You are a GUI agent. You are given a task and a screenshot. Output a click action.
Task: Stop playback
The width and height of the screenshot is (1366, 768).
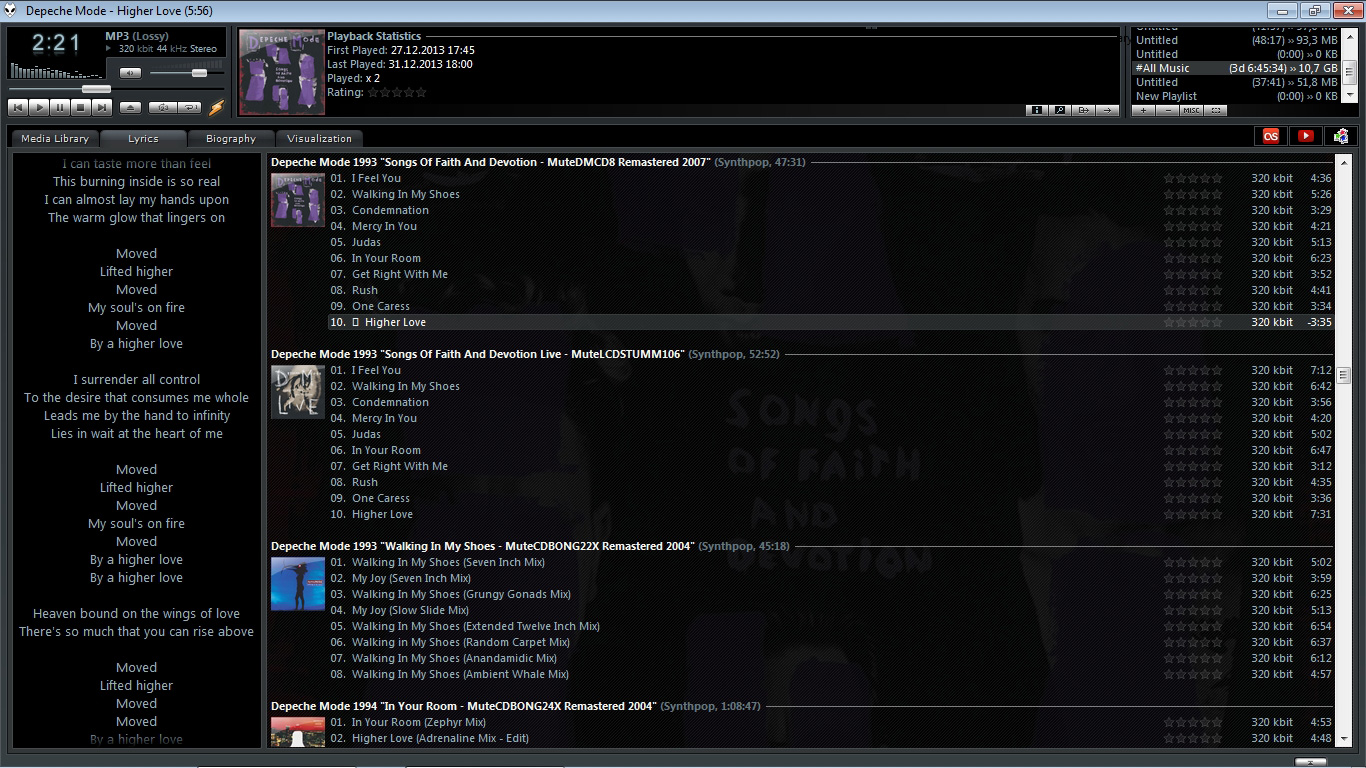[x=81, y=107]
